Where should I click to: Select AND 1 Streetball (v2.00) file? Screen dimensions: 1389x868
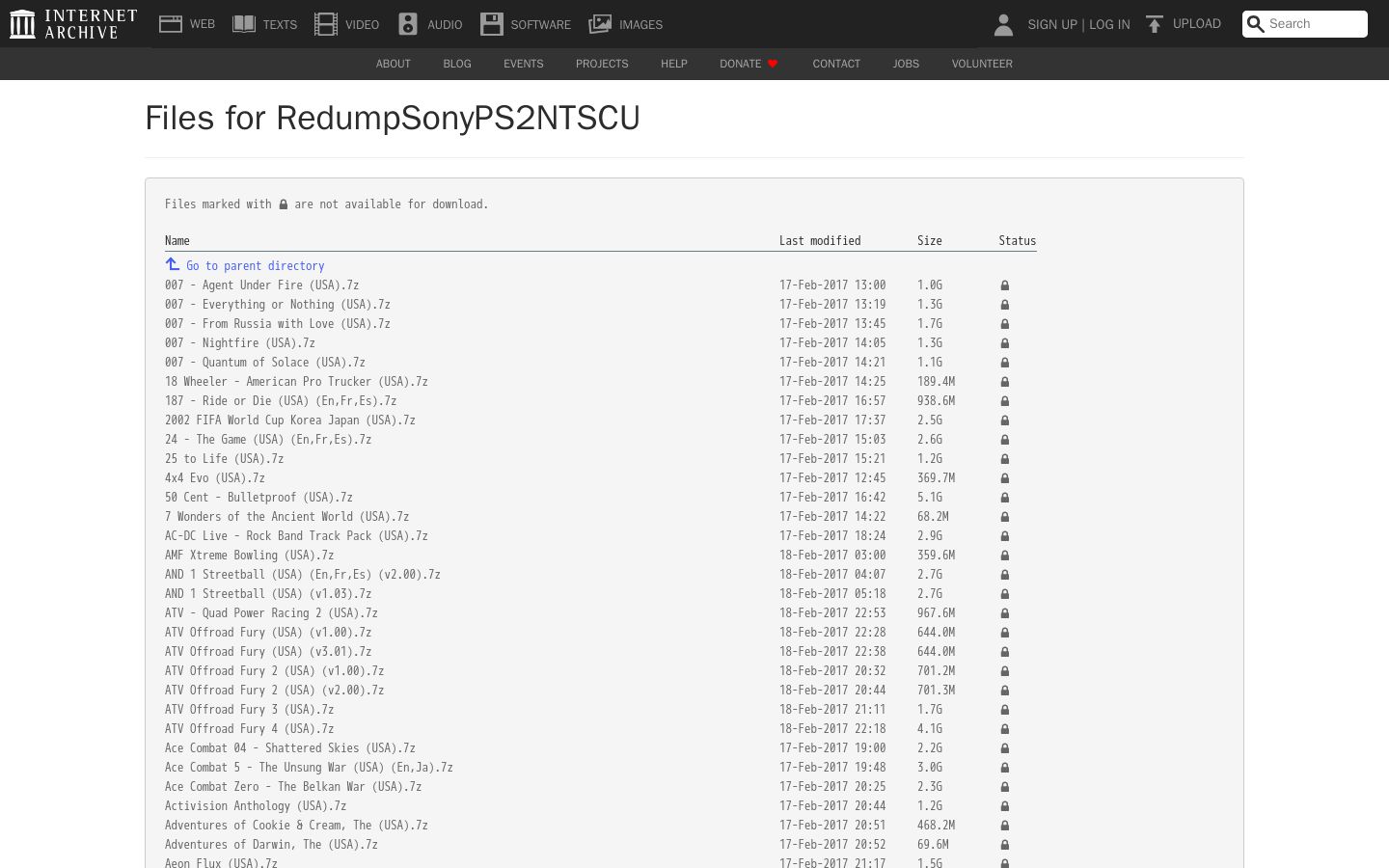(x=303, y=575)
